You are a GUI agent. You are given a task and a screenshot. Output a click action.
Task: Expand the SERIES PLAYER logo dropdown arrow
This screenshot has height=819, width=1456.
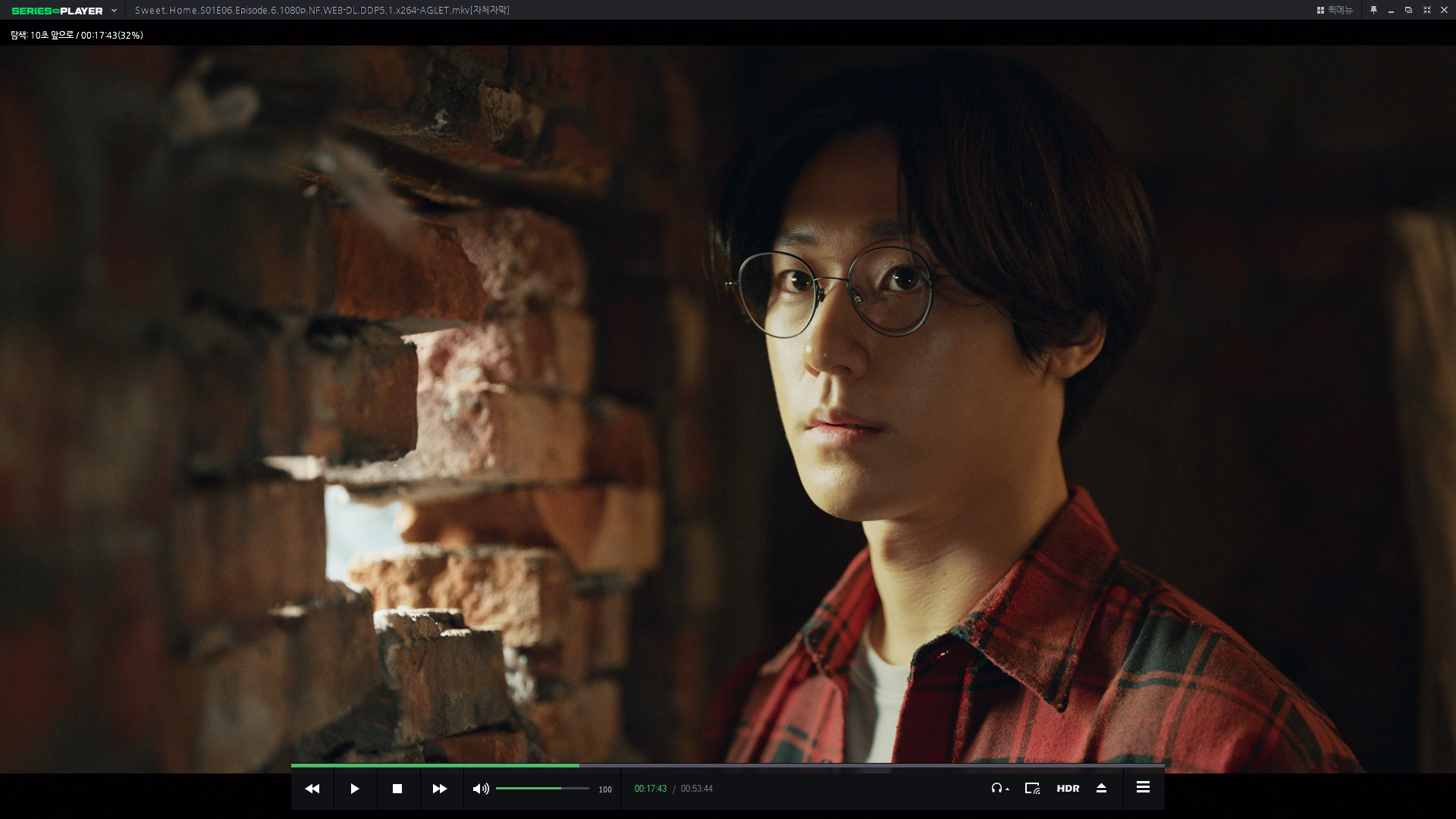pos(114,11)
